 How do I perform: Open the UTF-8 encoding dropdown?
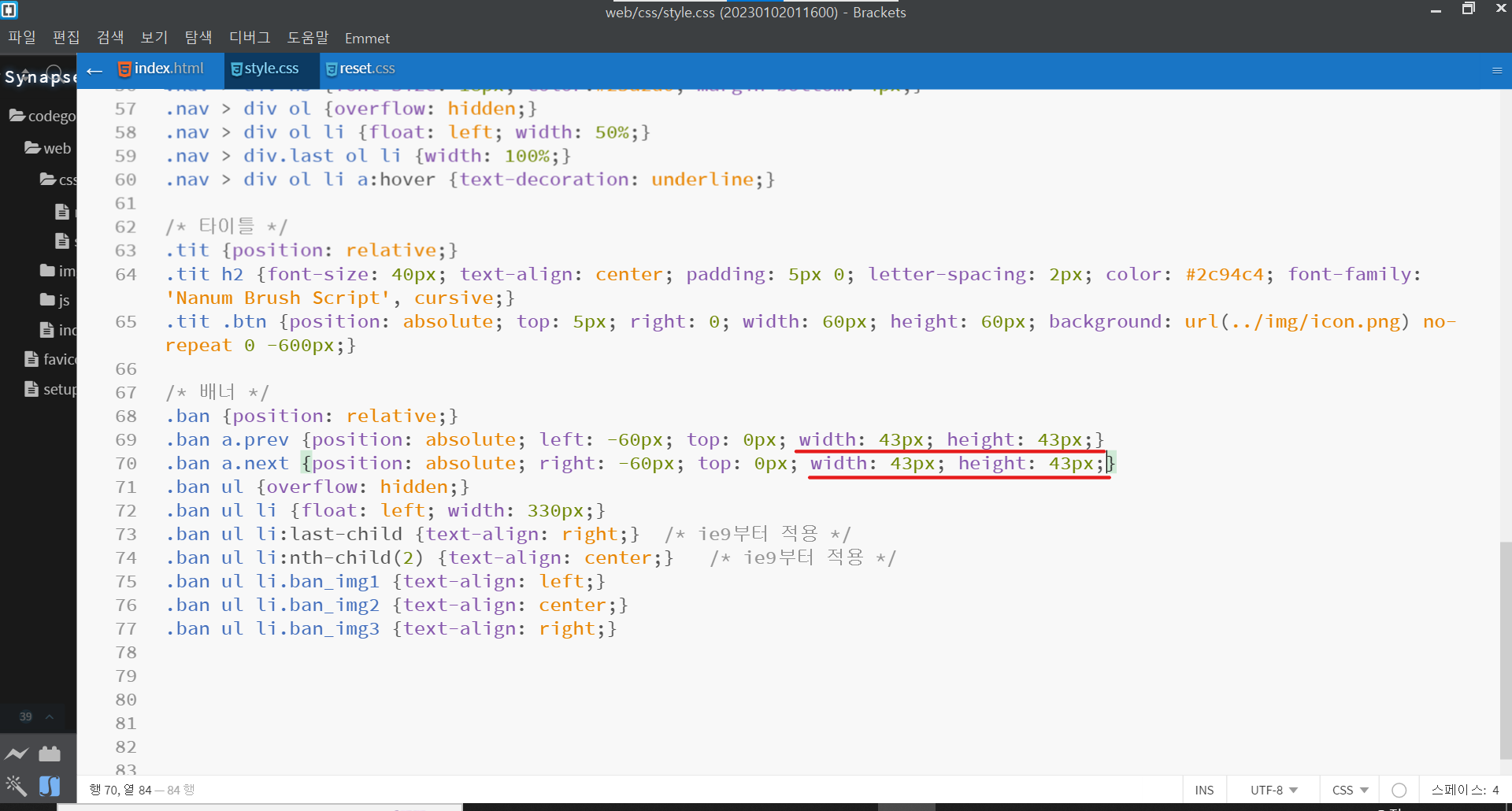pos(1274,790)
